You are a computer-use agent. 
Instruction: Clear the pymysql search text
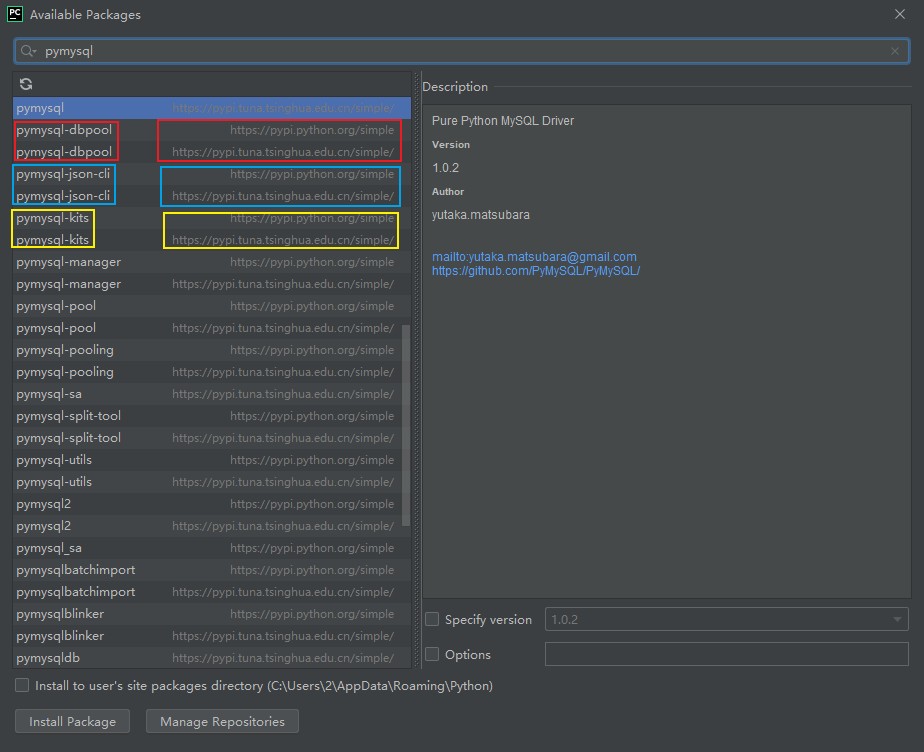tap(895, 51)
